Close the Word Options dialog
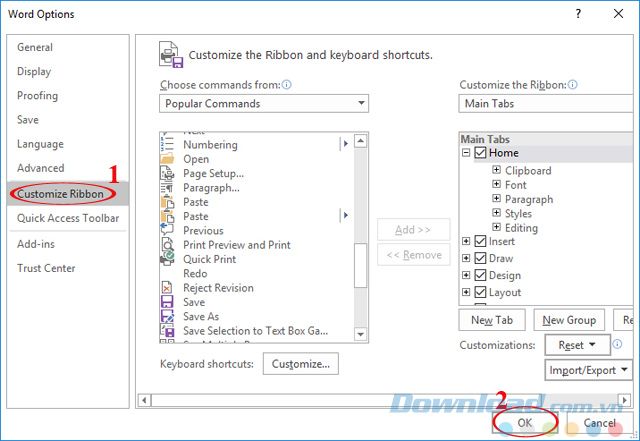Screen dimensions: 640x441 (x=619, y=14)
